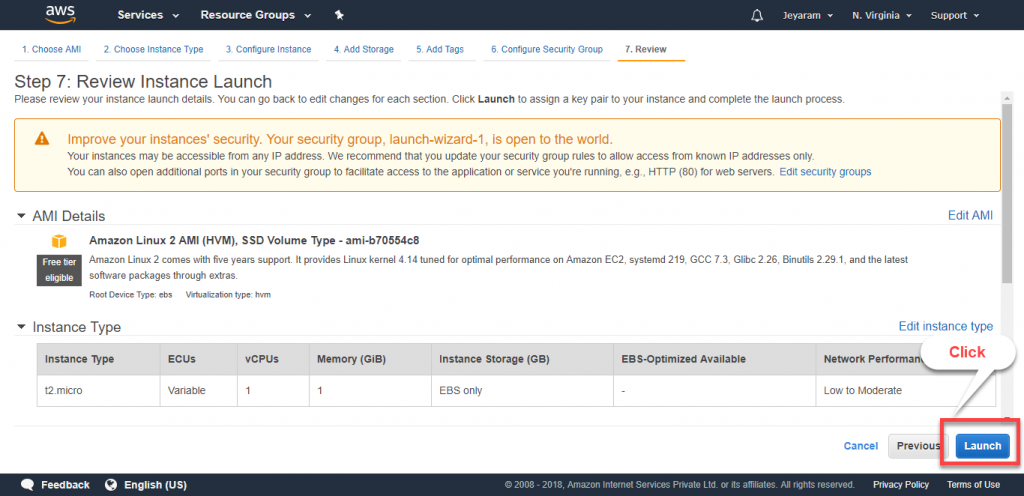This screenshot has width=1024, height=496.
Task: Click the orange warning triangle icon
Action: (42, 139)
